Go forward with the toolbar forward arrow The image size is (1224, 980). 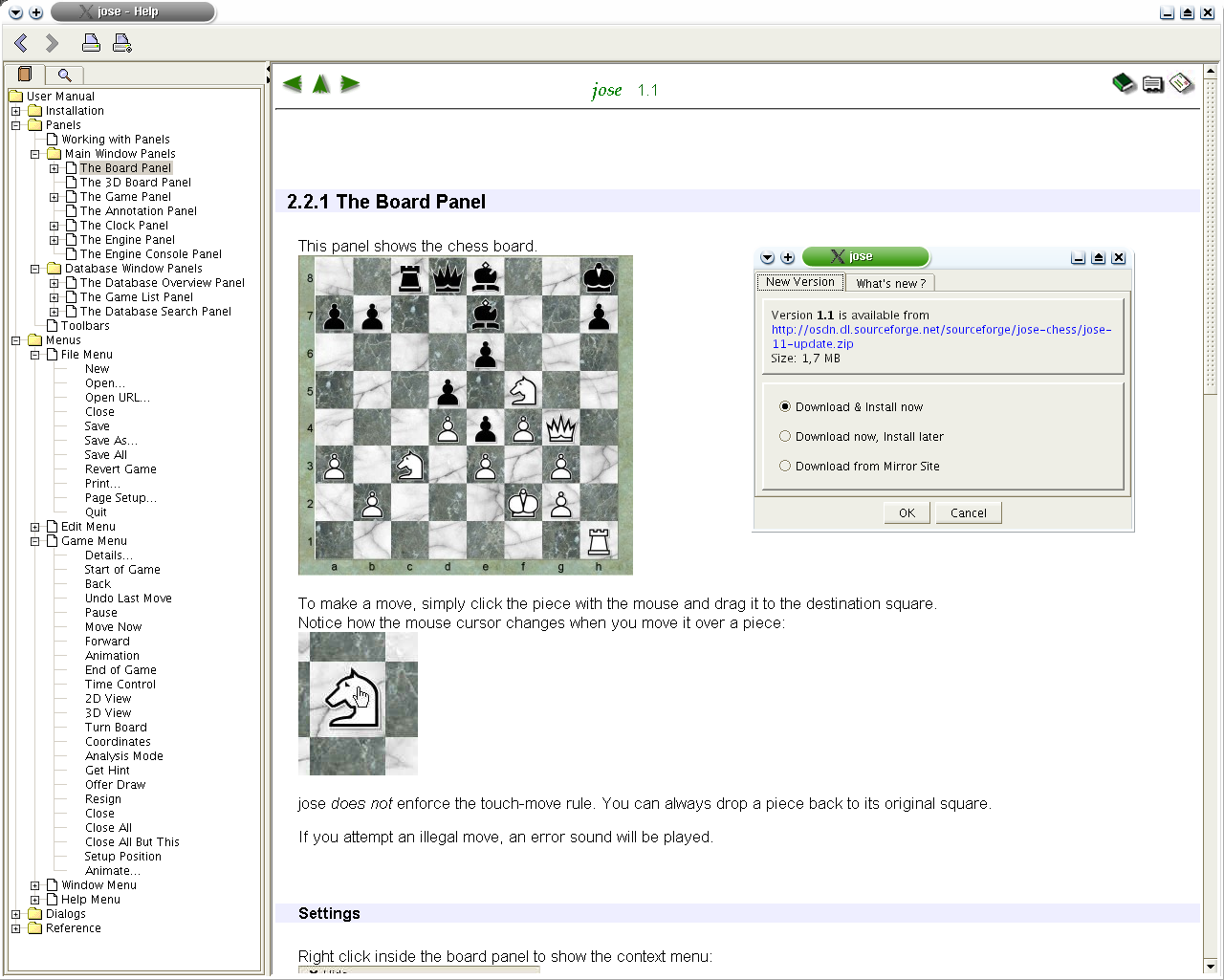[52, 43]
